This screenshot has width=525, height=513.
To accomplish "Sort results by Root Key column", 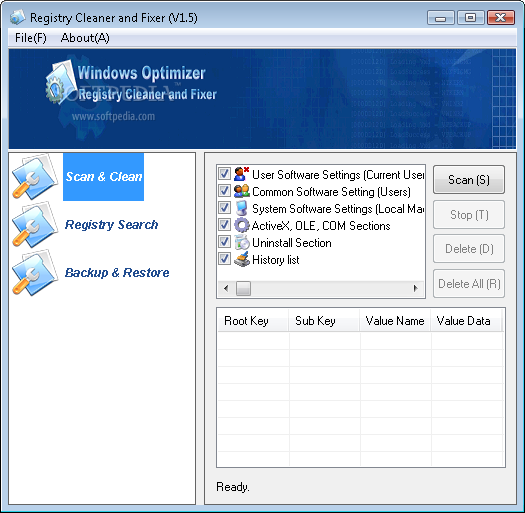I will [253, 321].
